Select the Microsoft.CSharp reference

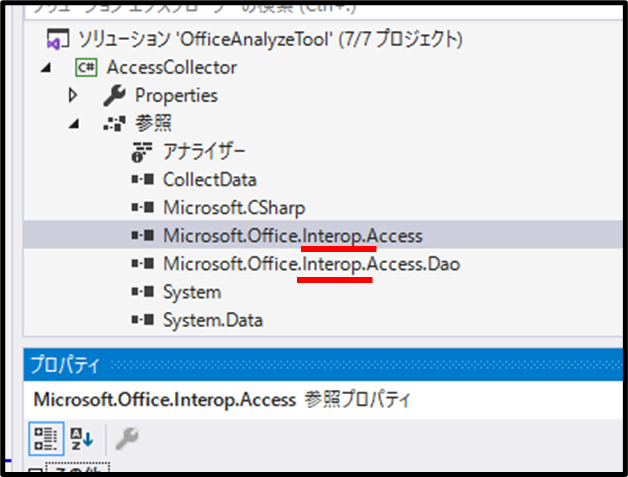pos(234,208)
